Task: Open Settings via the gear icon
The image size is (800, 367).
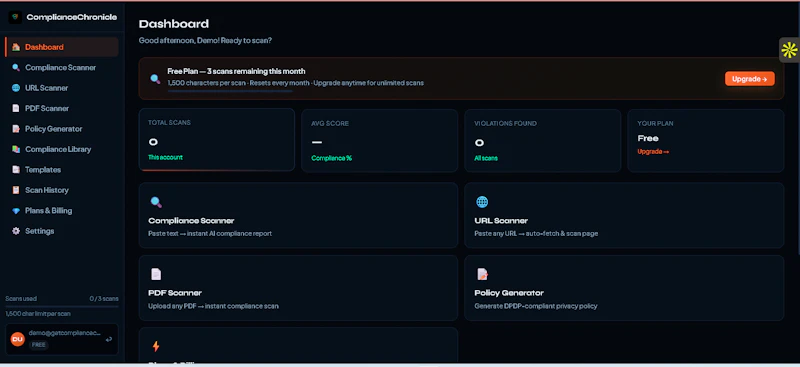Action: tap(16, 231)
